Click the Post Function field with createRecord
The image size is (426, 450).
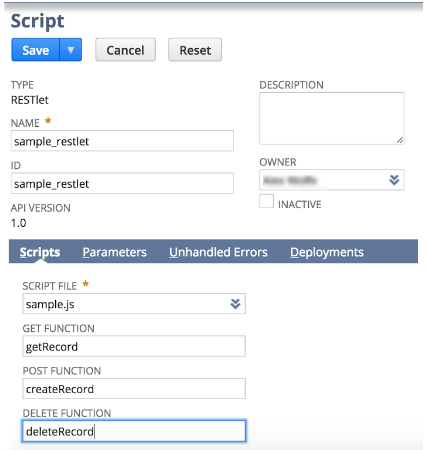(x=134, y=389)
